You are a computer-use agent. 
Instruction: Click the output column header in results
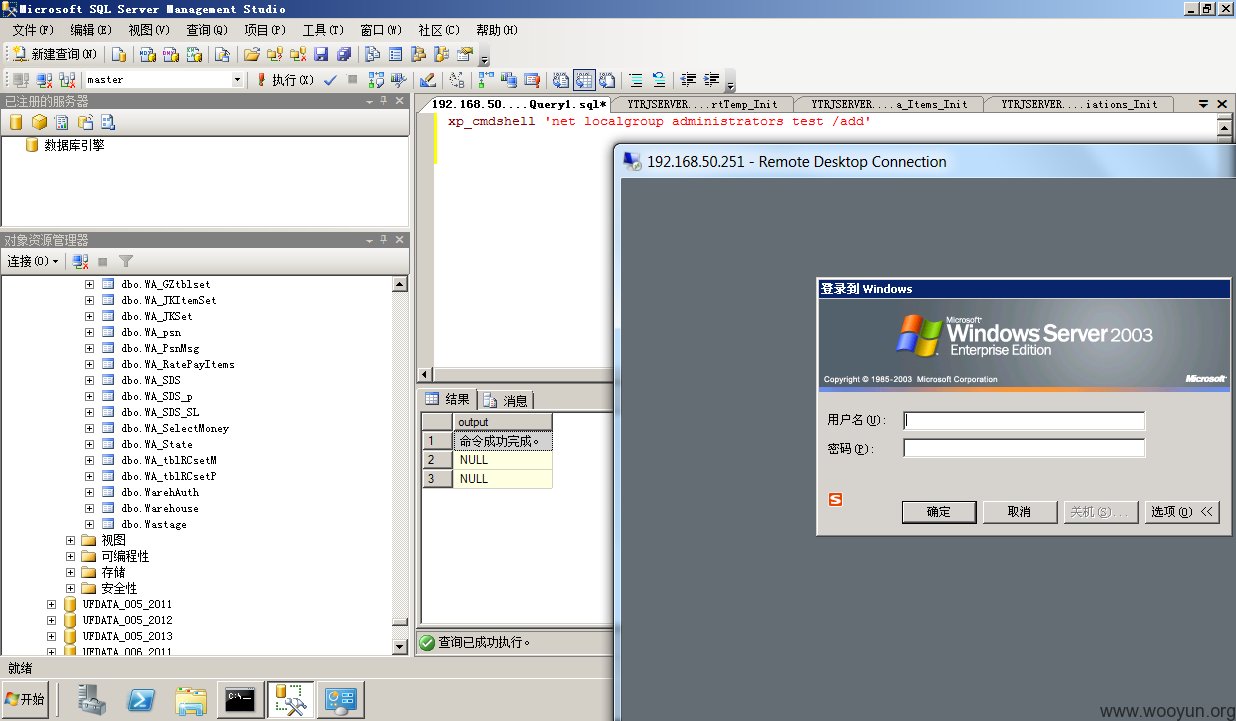click(503, 422)
